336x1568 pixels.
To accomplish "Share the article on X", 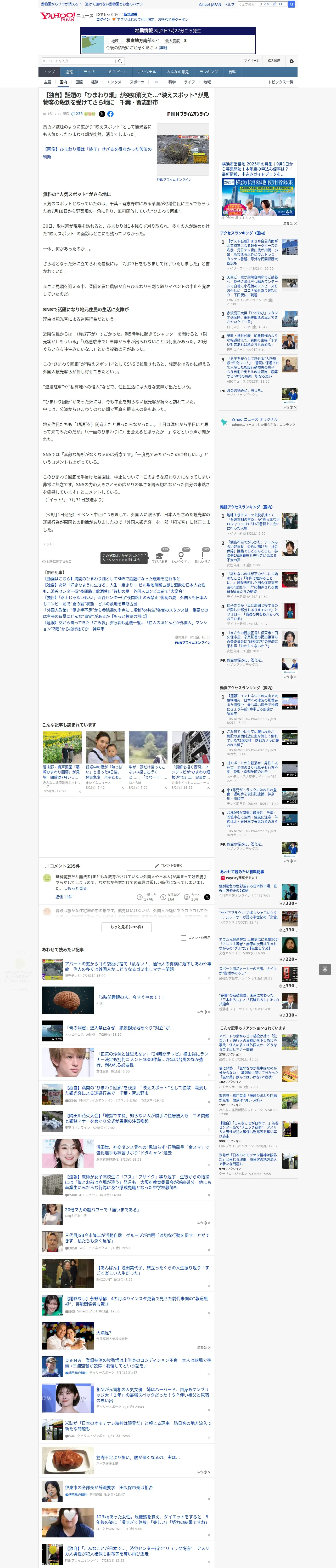I will point(102,114).
